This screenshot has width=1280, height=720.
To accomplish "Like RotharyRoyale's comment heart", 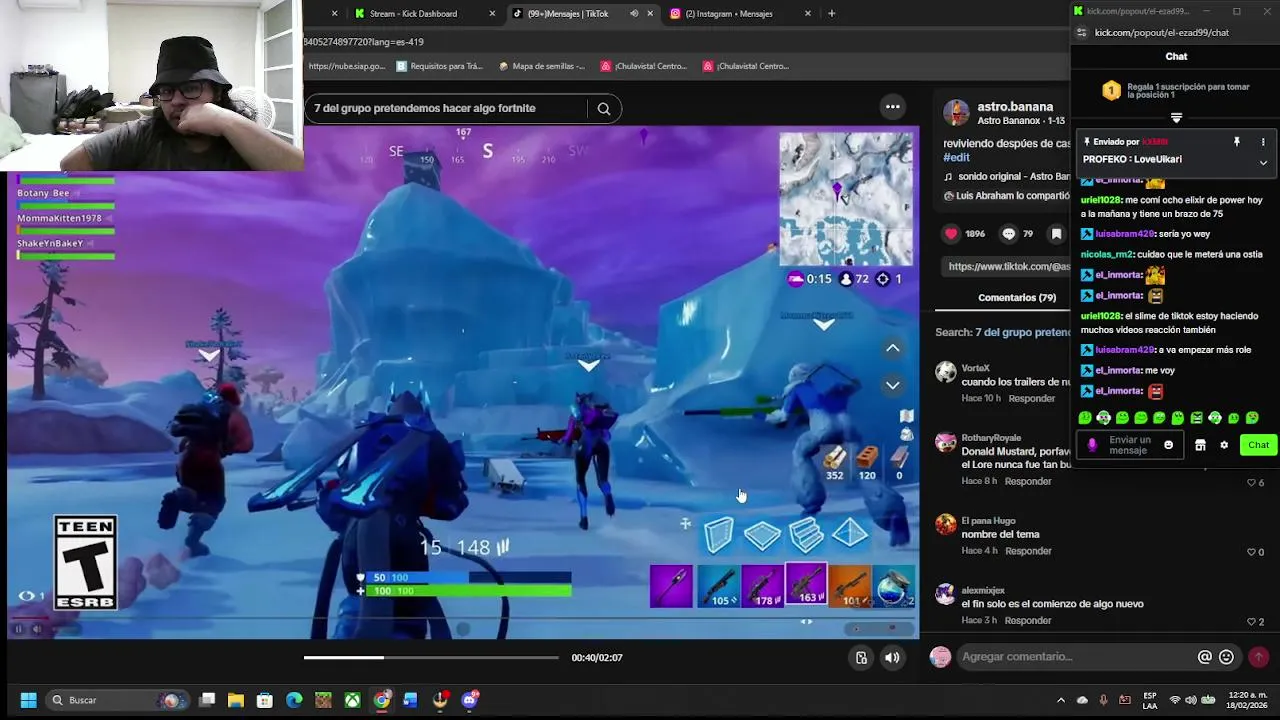I will click(x=1251, y=482).
